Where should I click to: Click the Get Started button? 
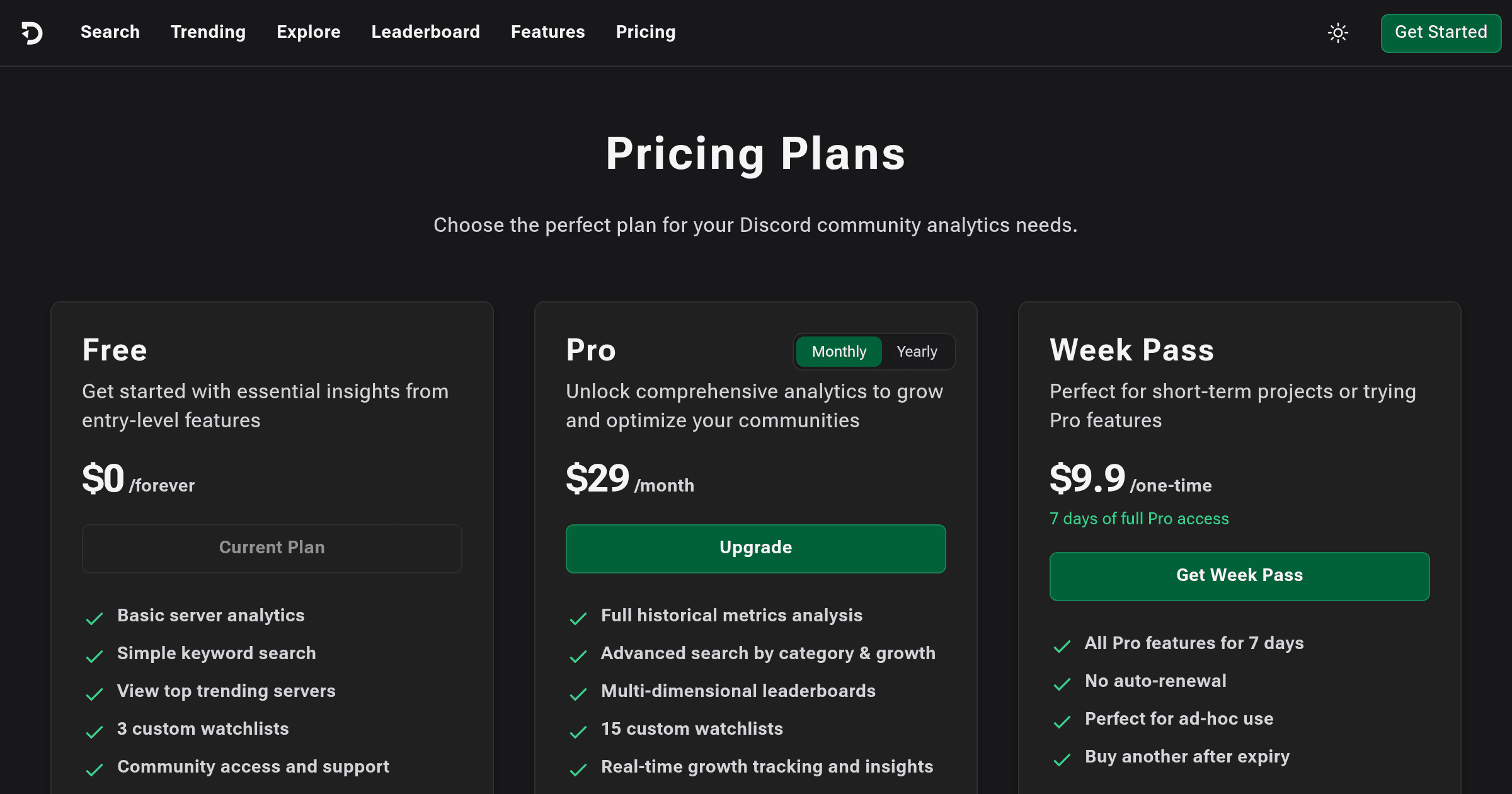click(1441, 33)
